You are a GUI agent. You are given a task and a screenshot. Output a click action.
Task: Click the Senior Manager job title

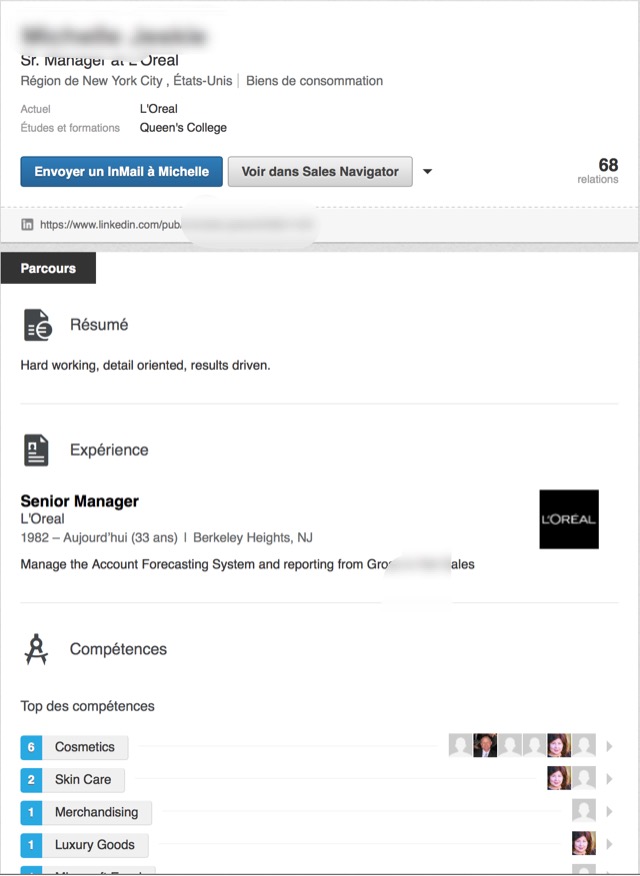[x=79, y=501]
